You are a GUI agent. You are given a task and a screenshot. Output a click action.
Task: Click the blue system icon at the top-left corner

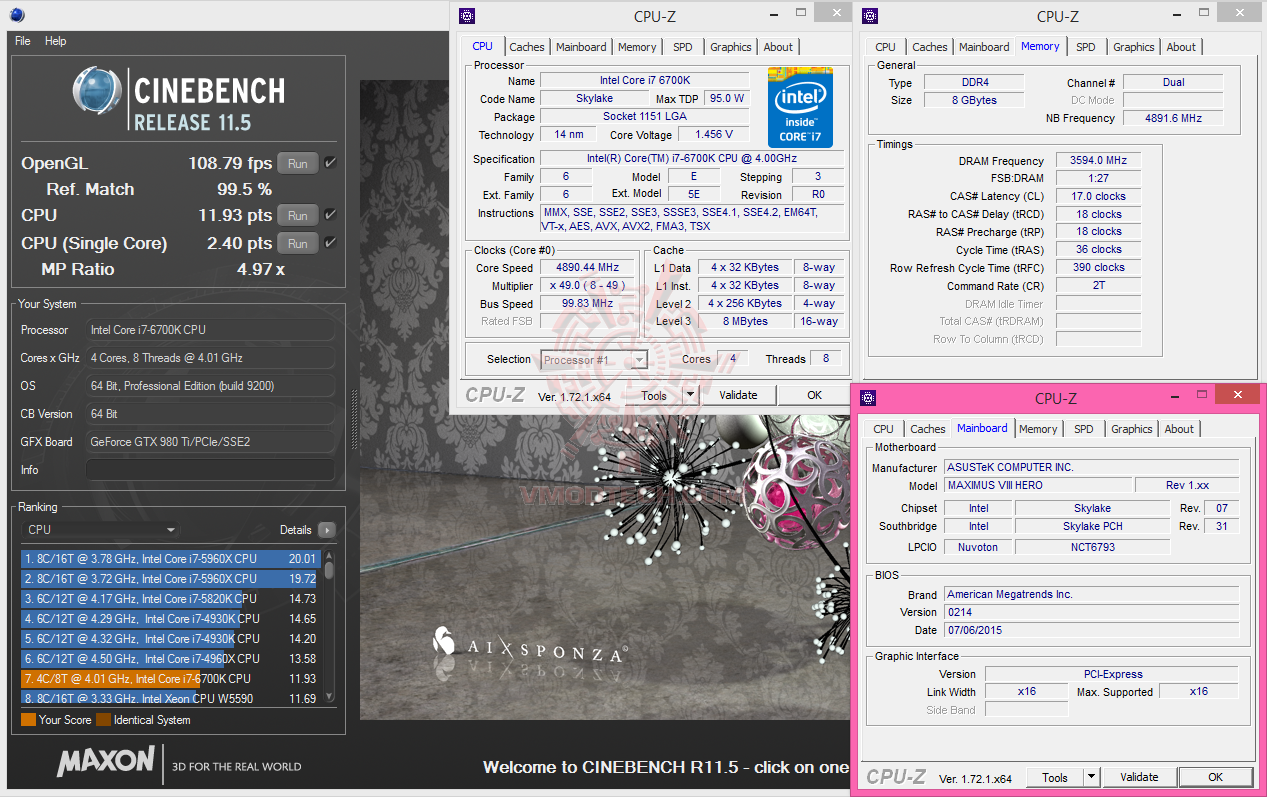pos(16,14)
